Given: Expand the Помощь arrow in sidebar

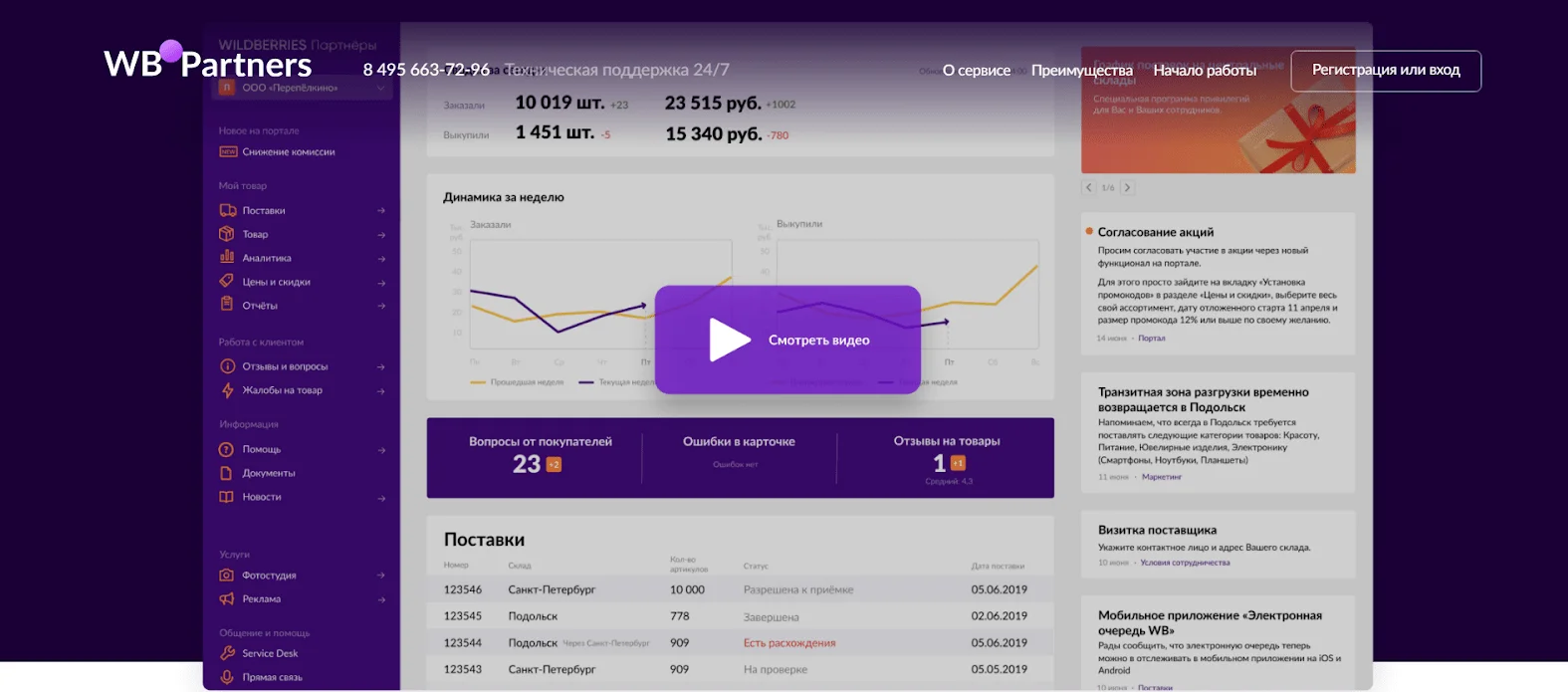Looking at the screenshot, I should pyautogui.click(x=381, y=450).
